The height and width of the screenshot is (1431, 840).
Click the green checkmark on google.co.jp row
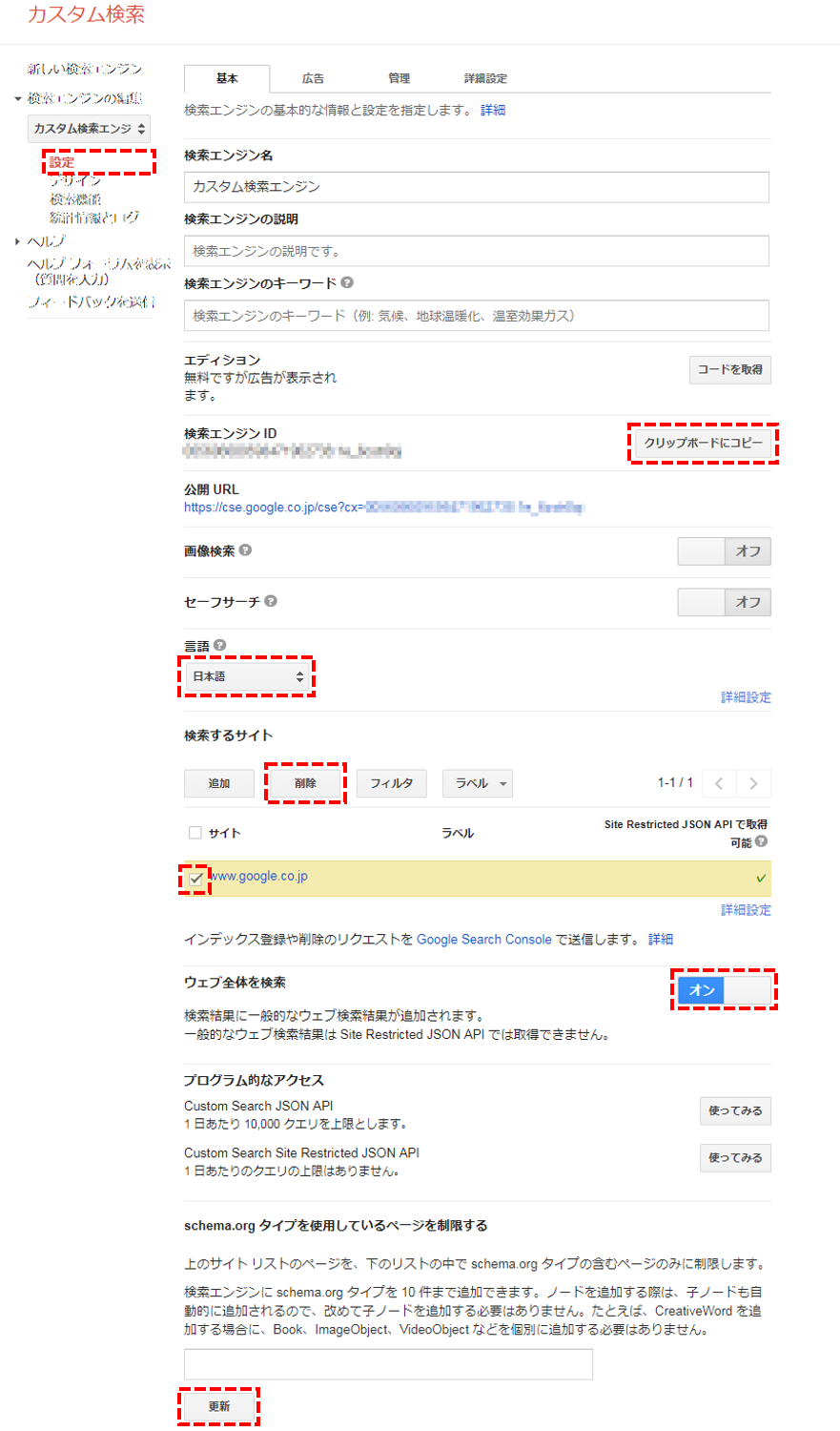point(760,877)
